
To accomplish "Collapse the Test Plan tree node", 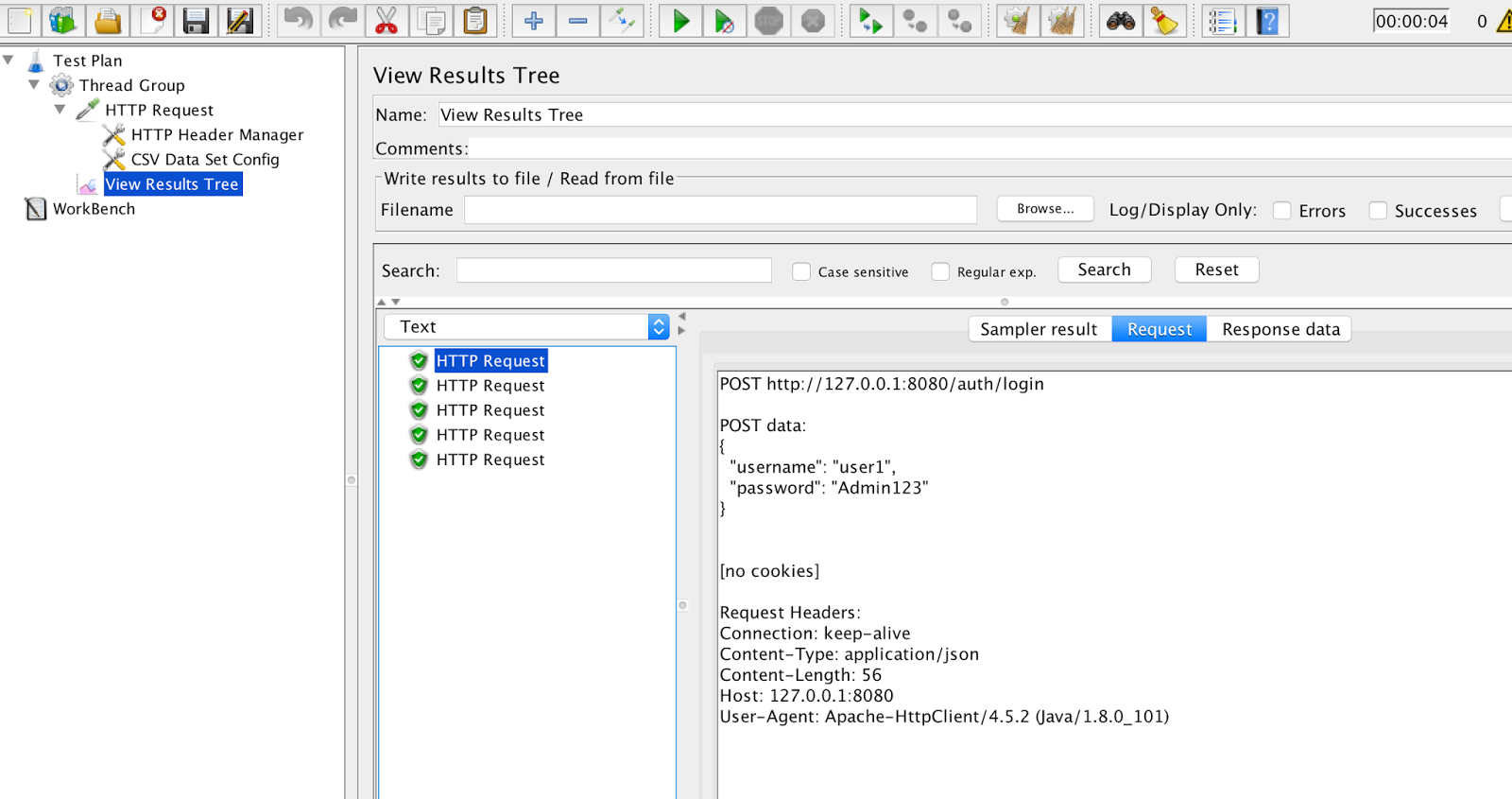I will point(9,60).
